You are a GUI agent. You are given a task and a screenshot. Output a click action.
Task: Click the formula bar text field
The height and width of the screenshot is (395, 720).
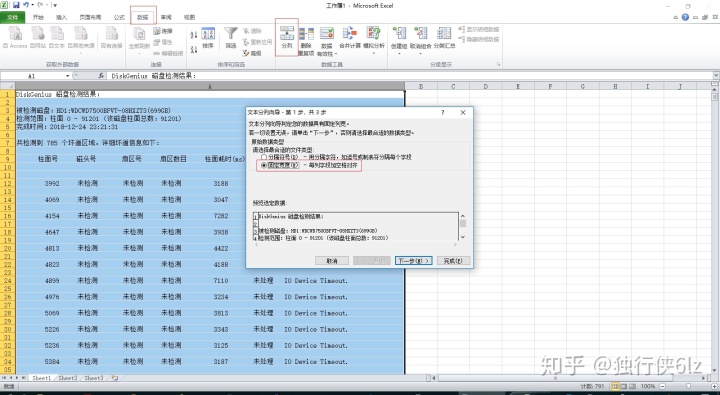click(x=410, y=76)
